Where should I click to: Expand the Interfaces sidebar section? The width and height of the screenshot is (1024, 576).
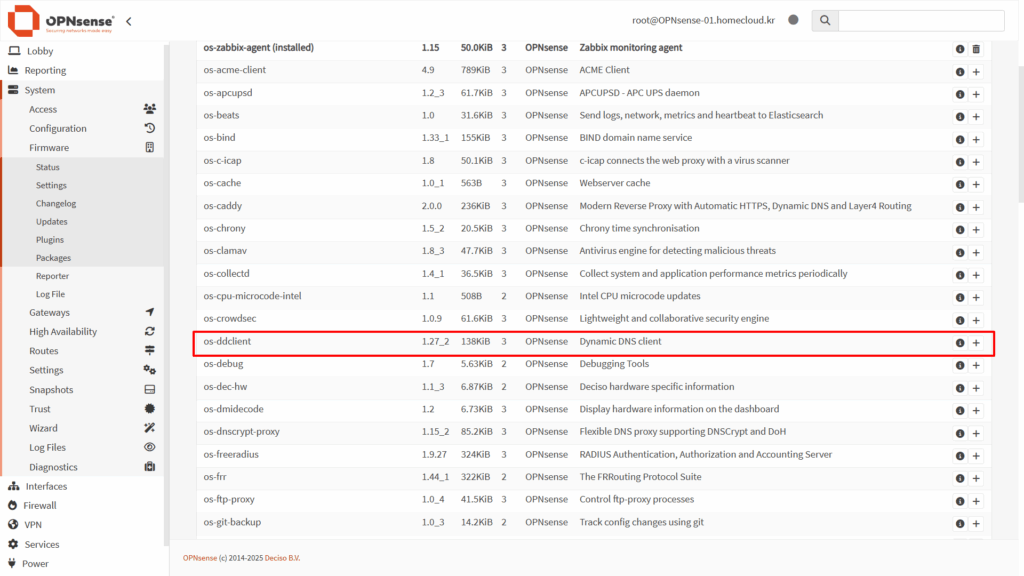click(x=46, y=486)
